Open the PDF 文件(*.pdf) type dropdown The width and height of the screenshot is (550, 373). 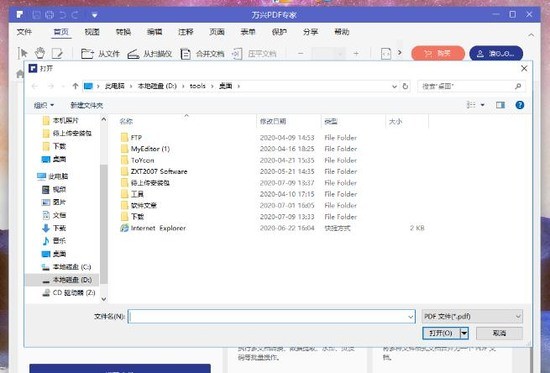tap(472, 317)
